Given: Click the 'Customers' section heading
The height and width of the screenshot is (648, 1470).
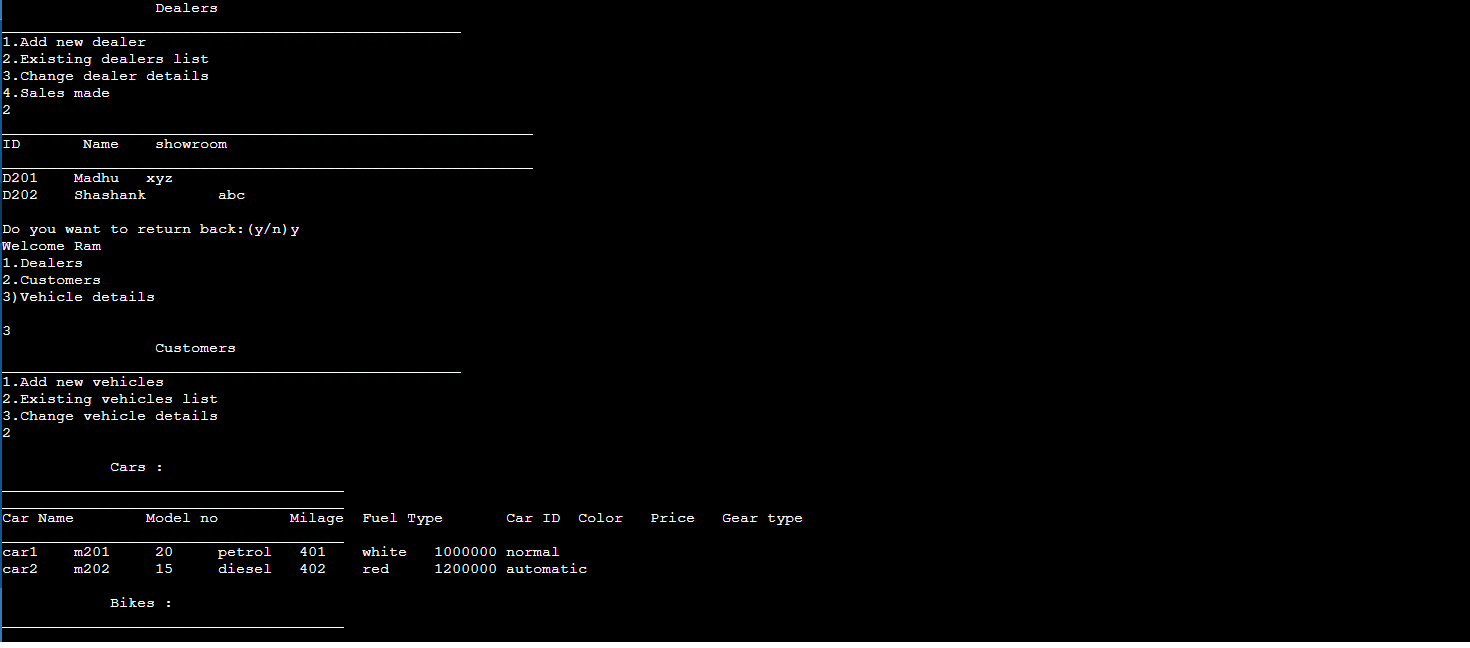Looking at the screenshot, I should [195, 348].
